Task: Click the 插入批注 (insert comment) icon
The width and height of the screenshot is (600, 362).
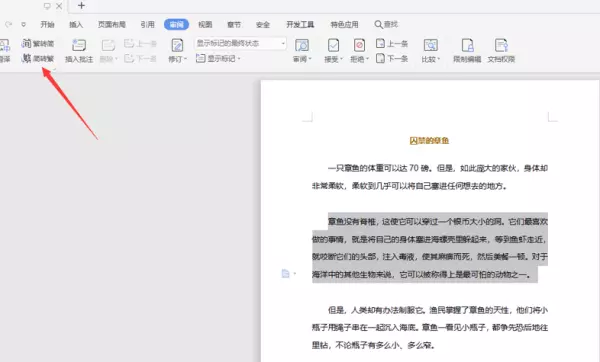Action: 79,51
